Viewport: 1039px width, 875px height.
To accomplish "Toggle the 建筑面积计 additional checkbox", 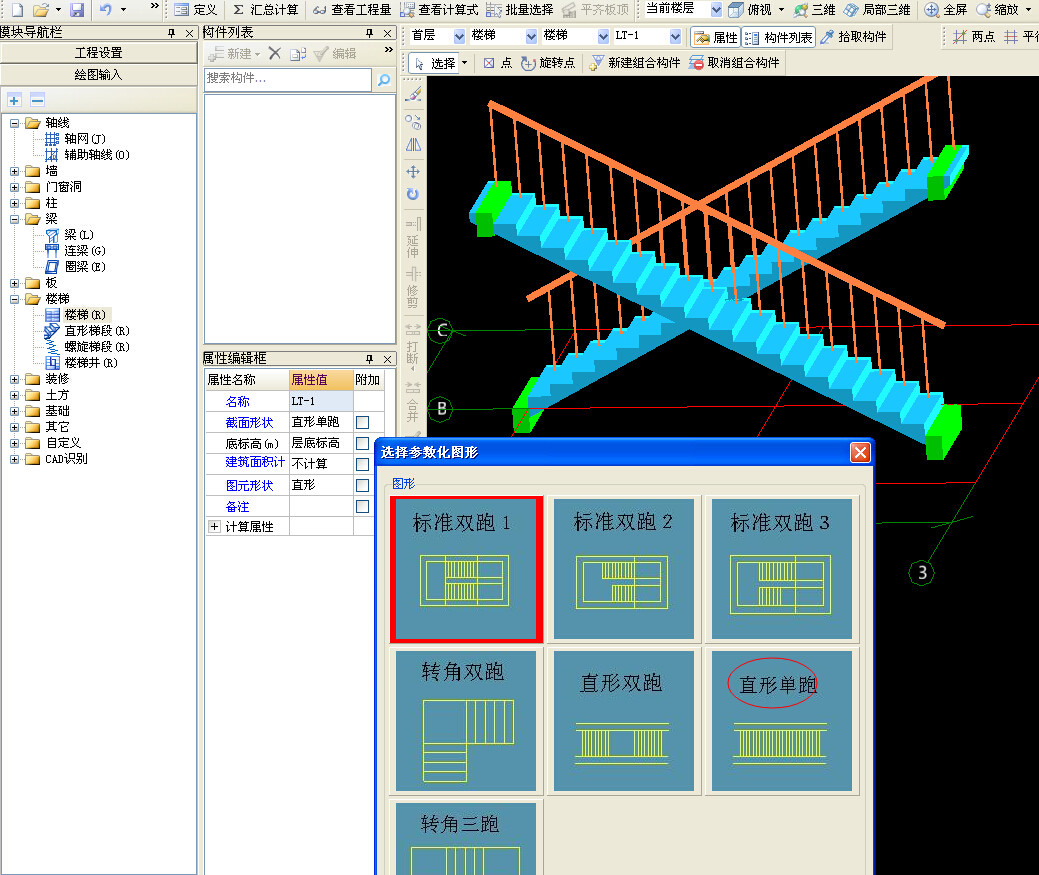I will pos(362,464).
